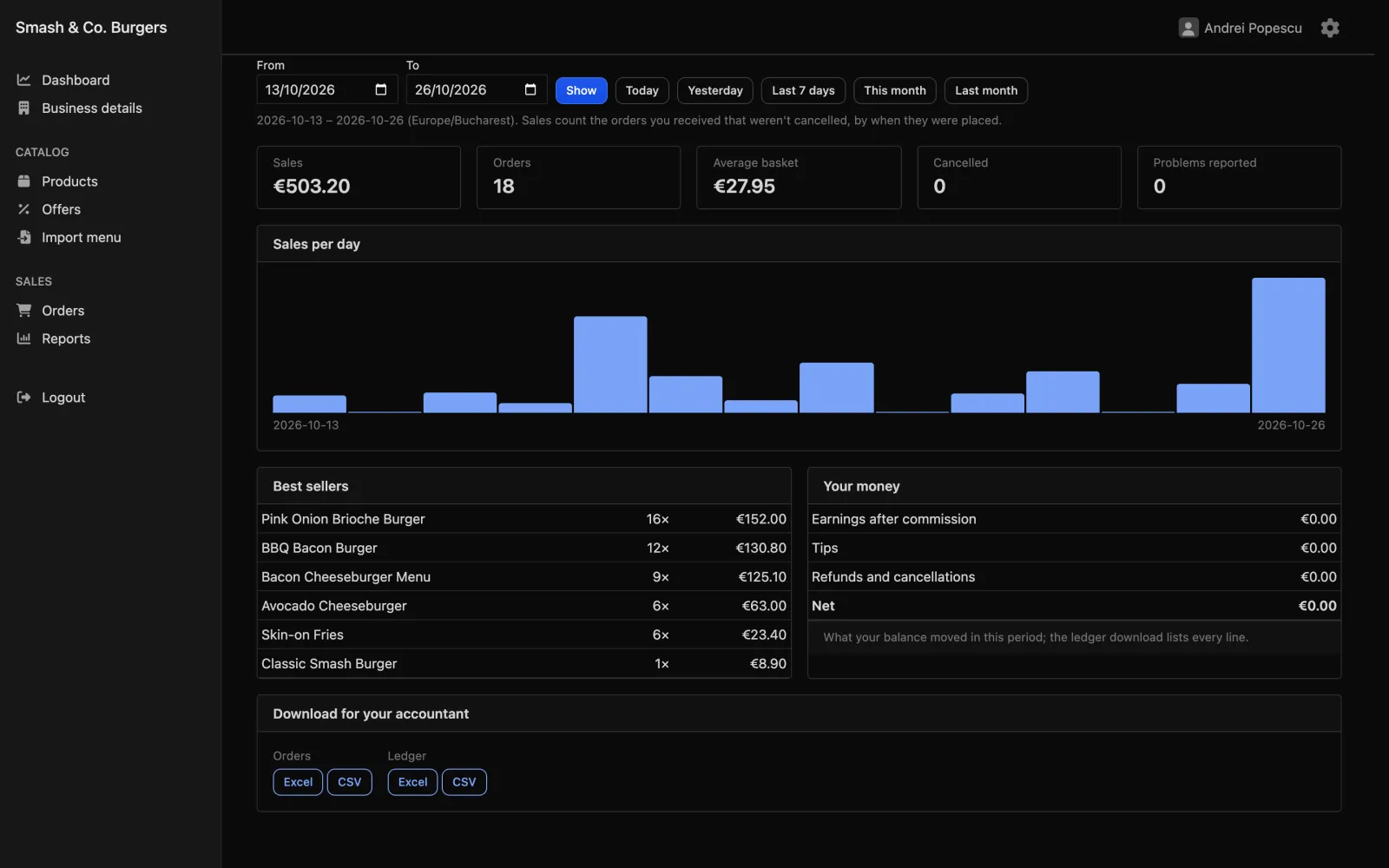Open the Dashboard page
Screen dimensions: 1389x868
pyautogui.click(x=76, y=80)
